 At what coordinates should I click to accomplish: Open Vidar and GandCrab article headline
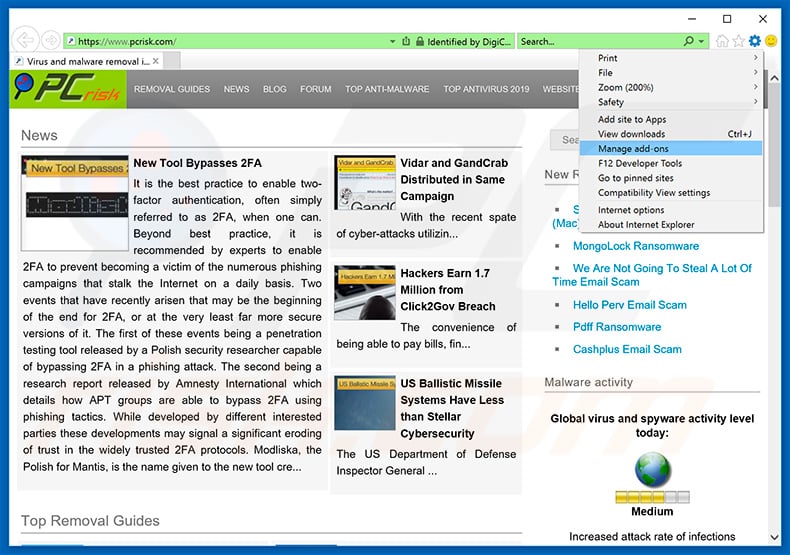[454, 180]
